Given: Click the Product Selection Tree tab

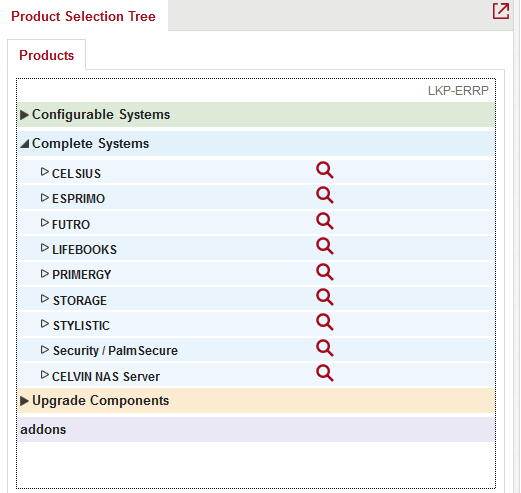Looking at the screenshot, I should (83, 16).
